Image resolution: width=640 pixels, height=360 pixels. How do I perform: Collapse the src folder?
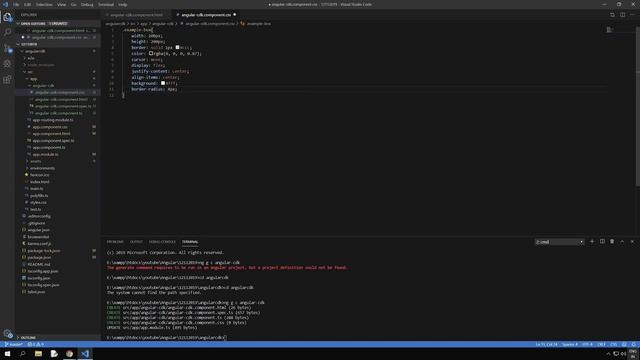pyautogui.click(x=57, y=72)
